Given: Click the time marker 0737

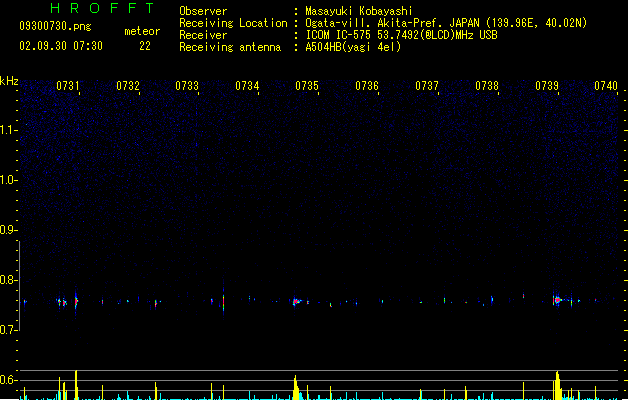Looking at the screenshot, I should (427, 86).
